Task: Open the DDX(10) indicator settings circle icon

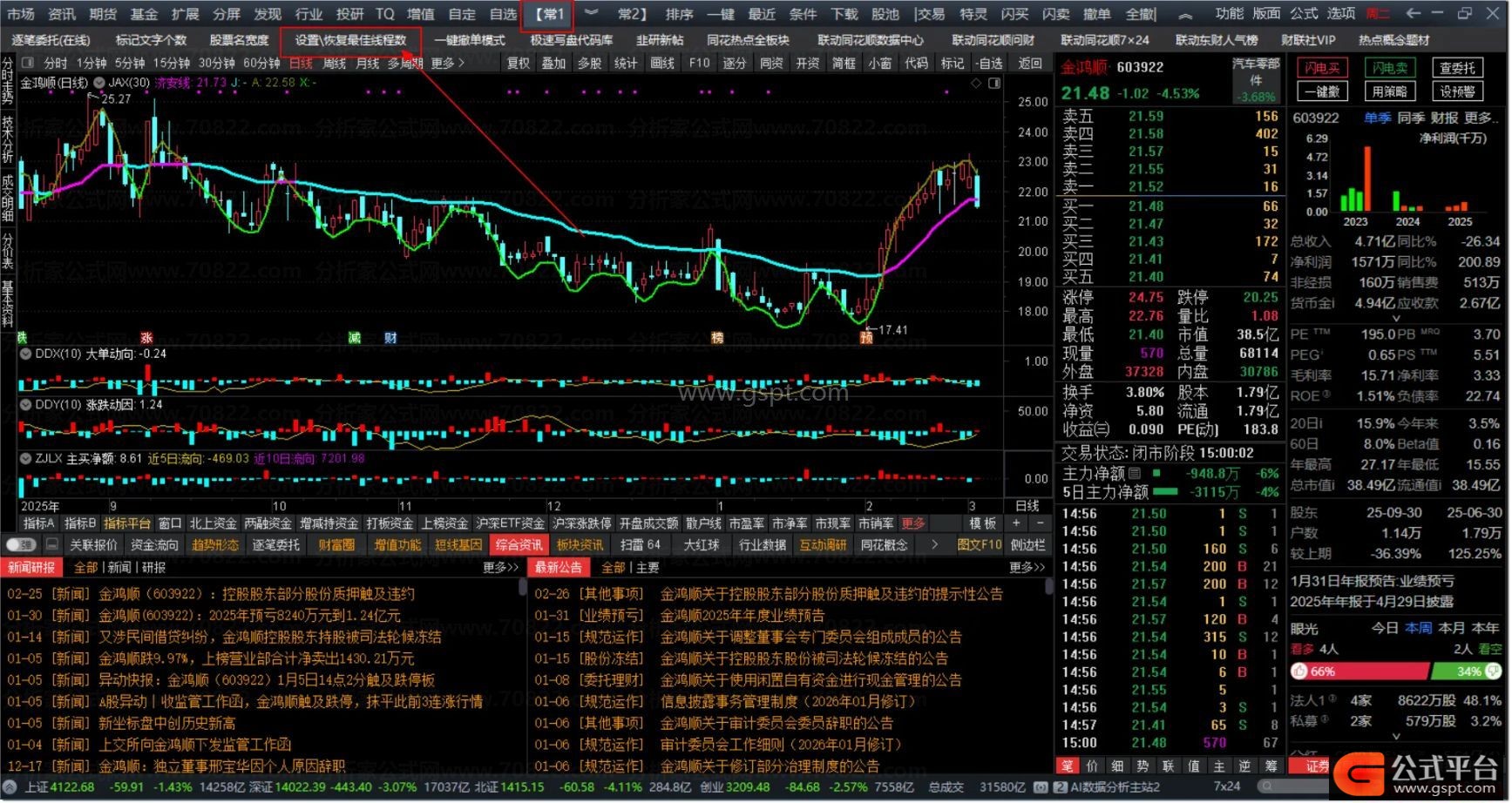Action: click(25, 354)
